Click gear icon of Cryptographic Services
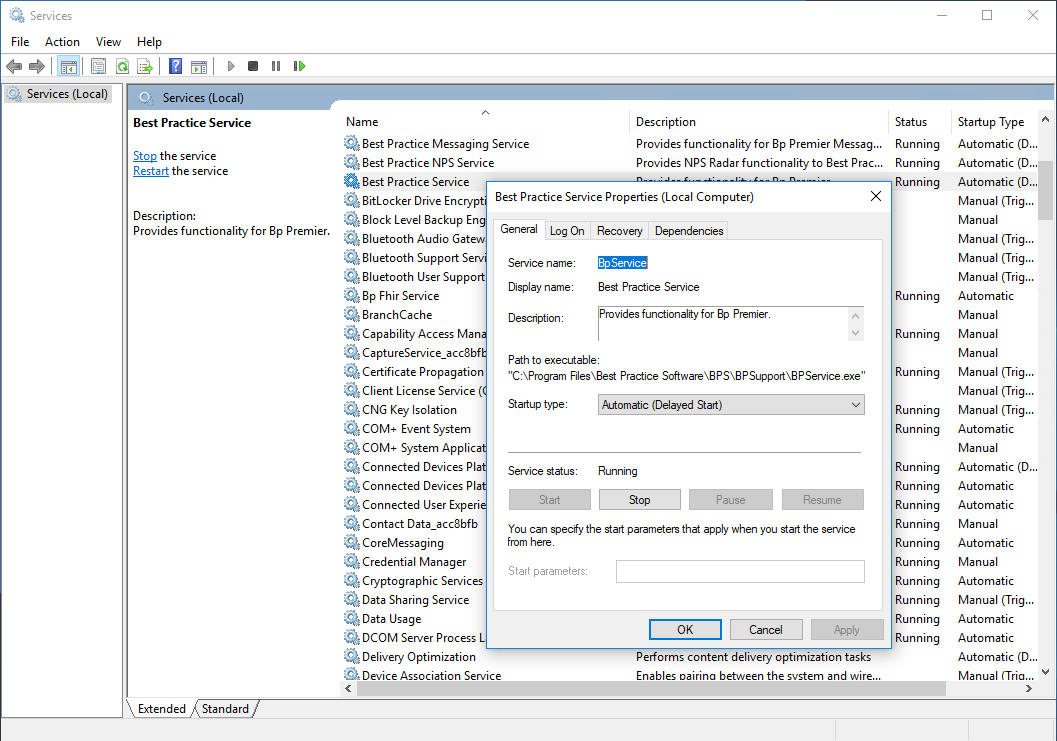This screenshot has width=1057, height=741. pyautogui.click(x=351, y=580)
